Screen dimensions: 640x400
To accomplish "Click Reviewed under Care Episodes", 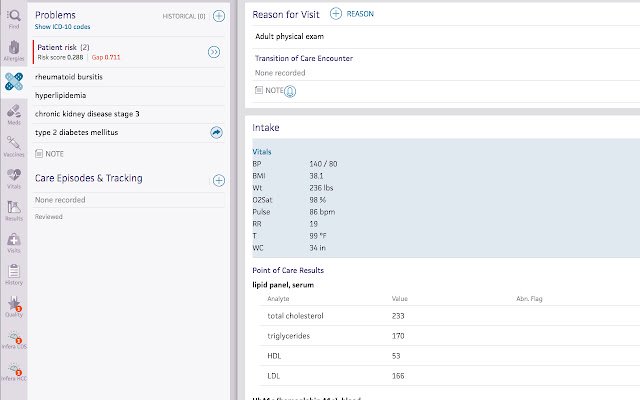I will [49, 217].
